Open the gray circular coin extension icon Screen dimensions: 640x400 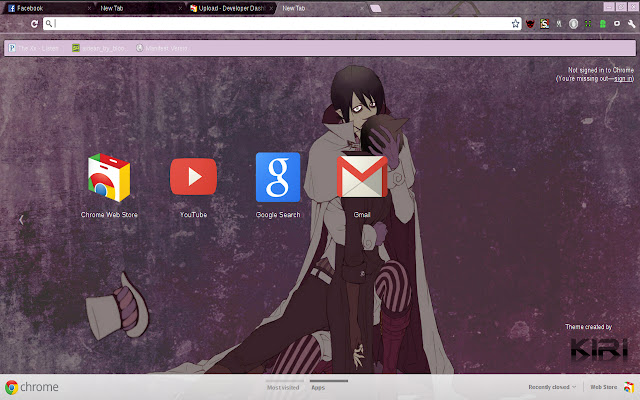click(x=573, y=24)
